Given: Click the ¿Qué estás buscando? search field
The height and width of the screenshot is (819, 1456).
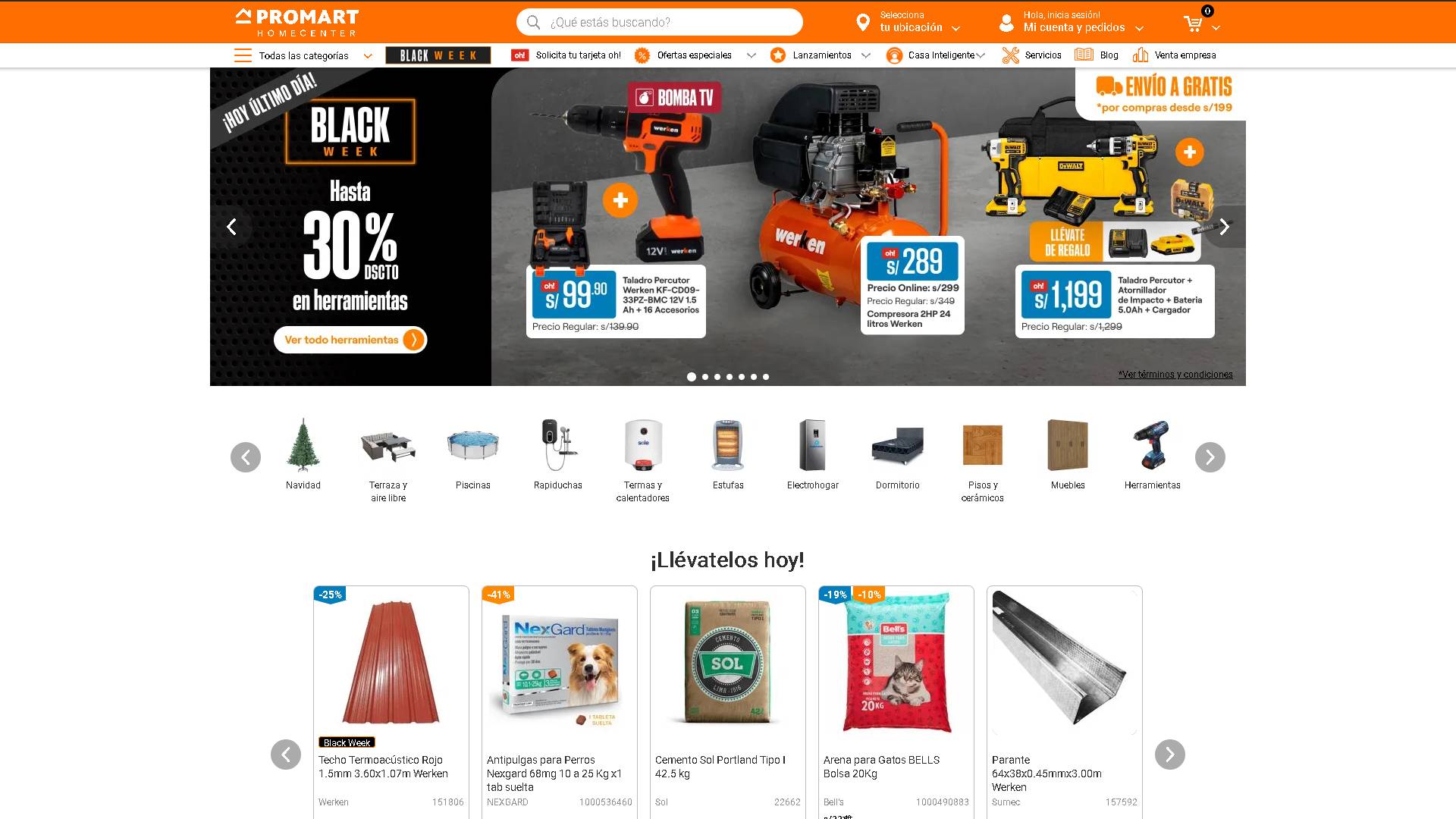Looking at the screenshot, I should 660,22.
